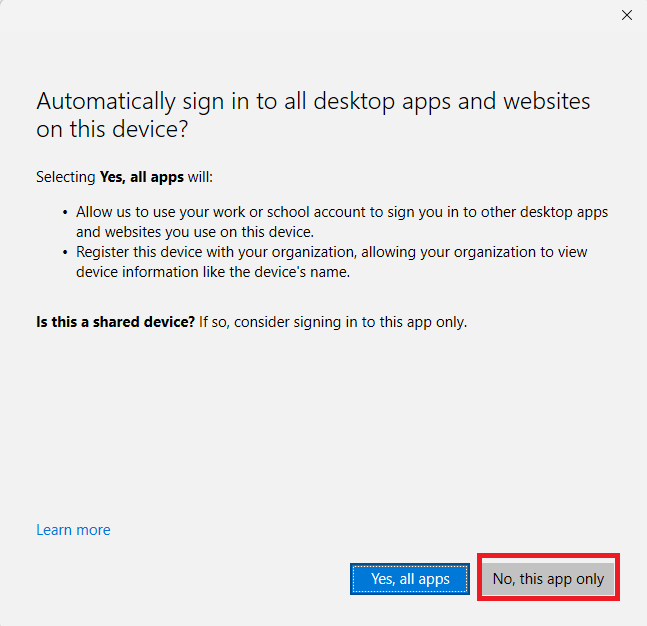Choose "No, this app only"
This screenshot has width=647, height=626.
pyautogui.click(x=548, y=579)
